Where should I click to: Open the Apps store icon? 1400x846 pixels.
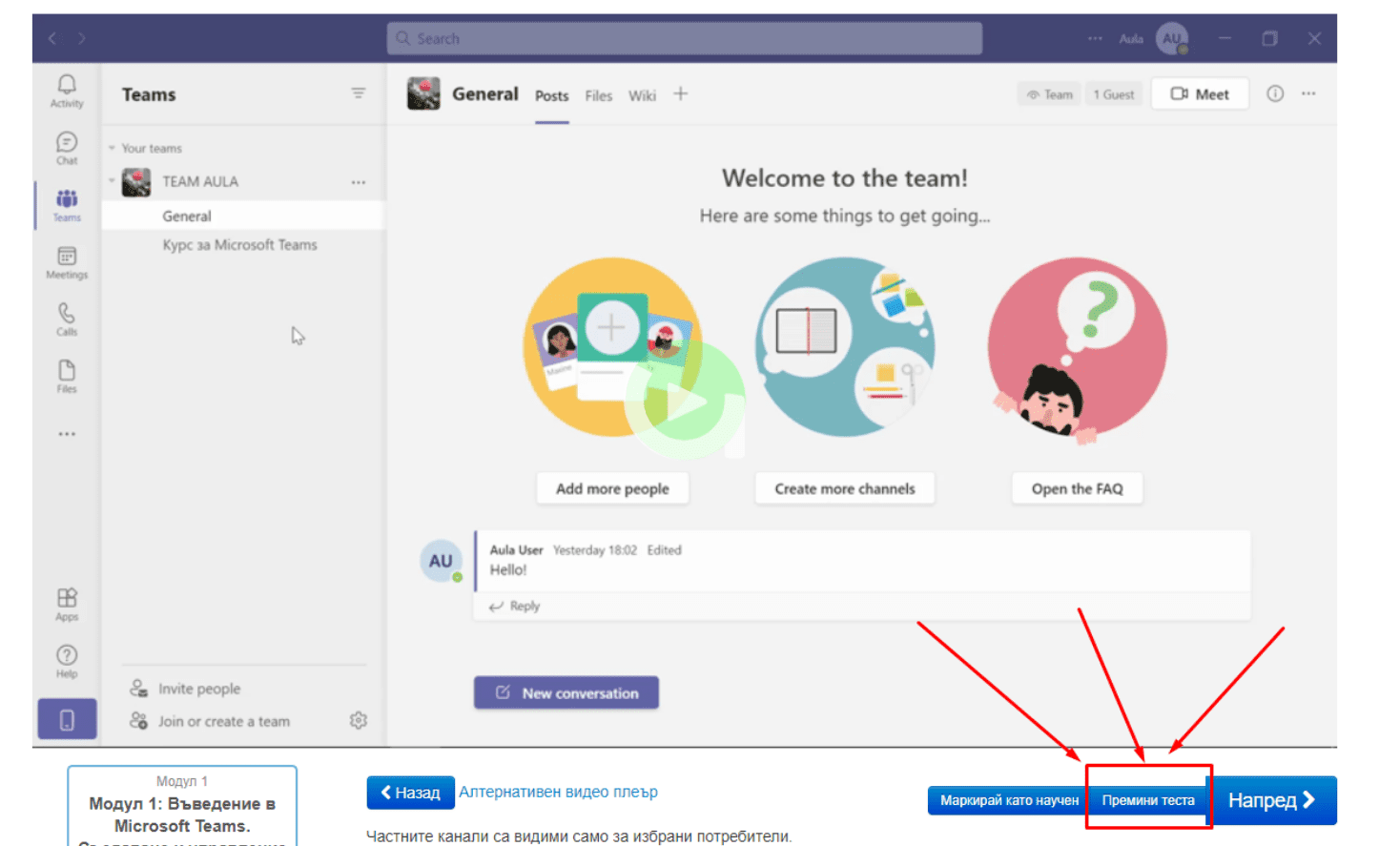(x=67, y=604)
